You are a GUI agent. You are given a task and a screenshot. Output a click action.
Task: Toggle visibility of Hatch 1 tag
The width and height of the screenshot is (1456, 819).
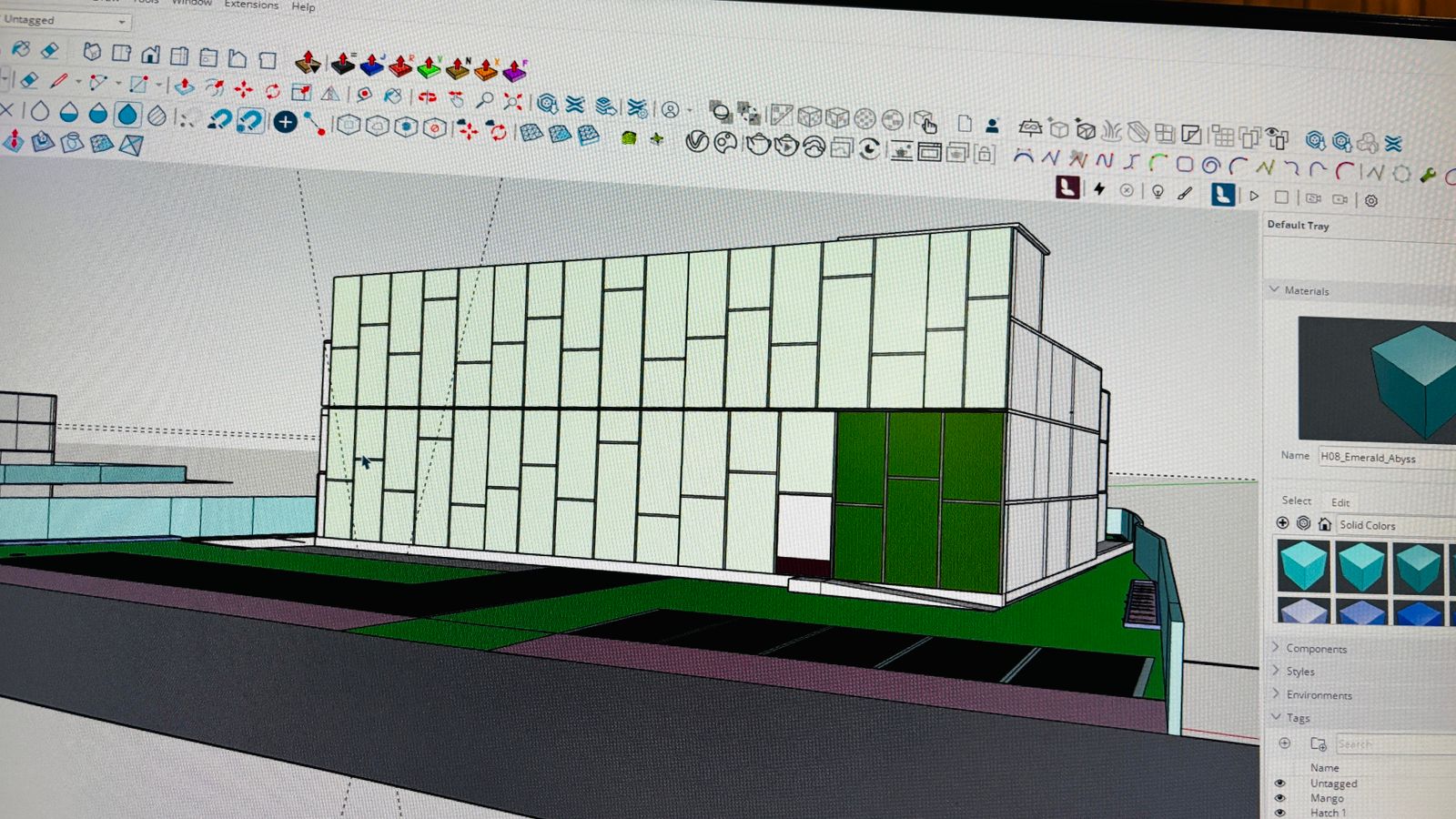tap(1279, 813)
